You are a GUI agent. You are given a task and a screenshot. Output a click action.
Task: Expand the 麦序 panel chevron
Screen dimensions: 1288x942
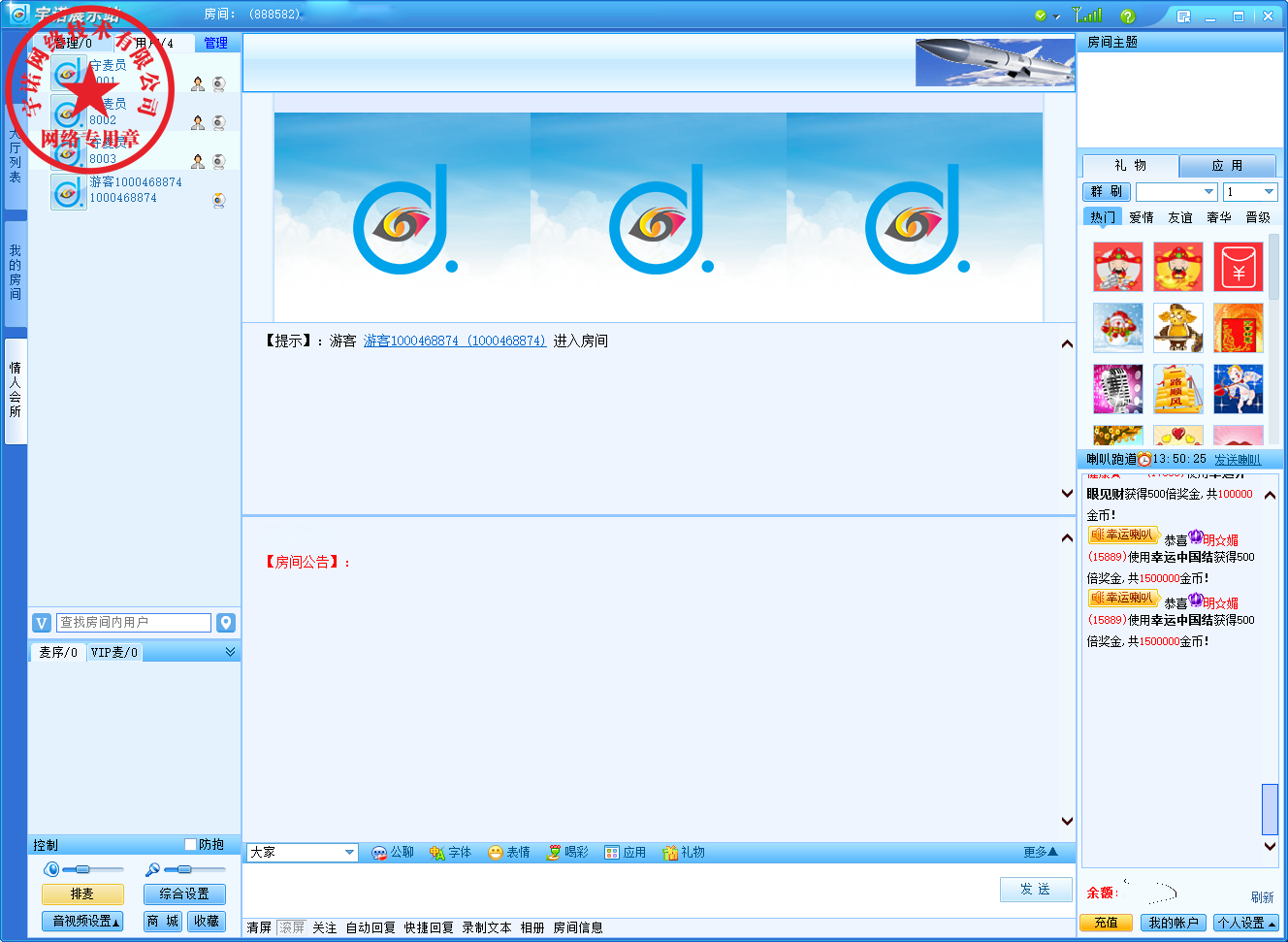[x=230, y=652]
